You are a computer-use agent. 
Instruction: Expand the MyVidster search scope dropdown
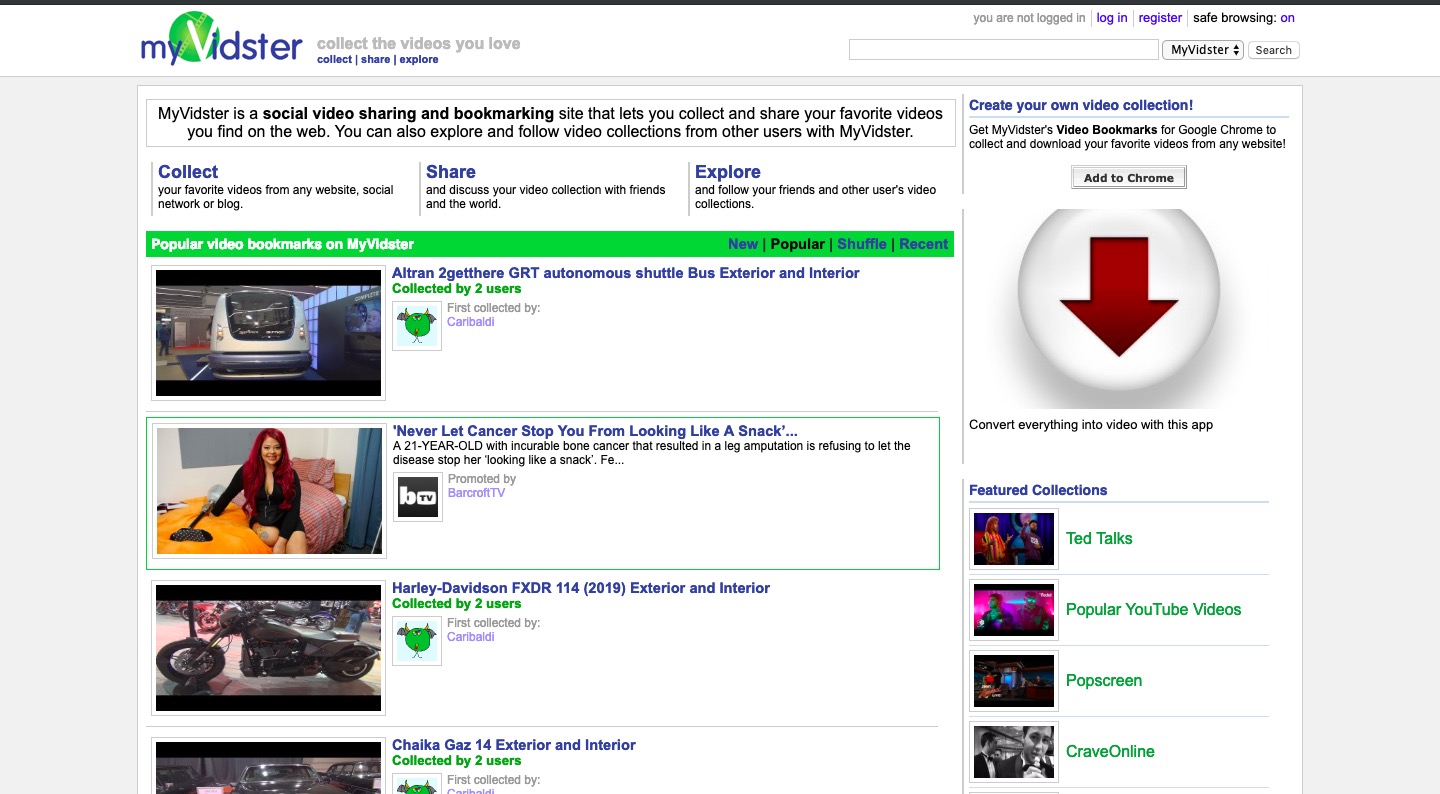pos(1203,50)
